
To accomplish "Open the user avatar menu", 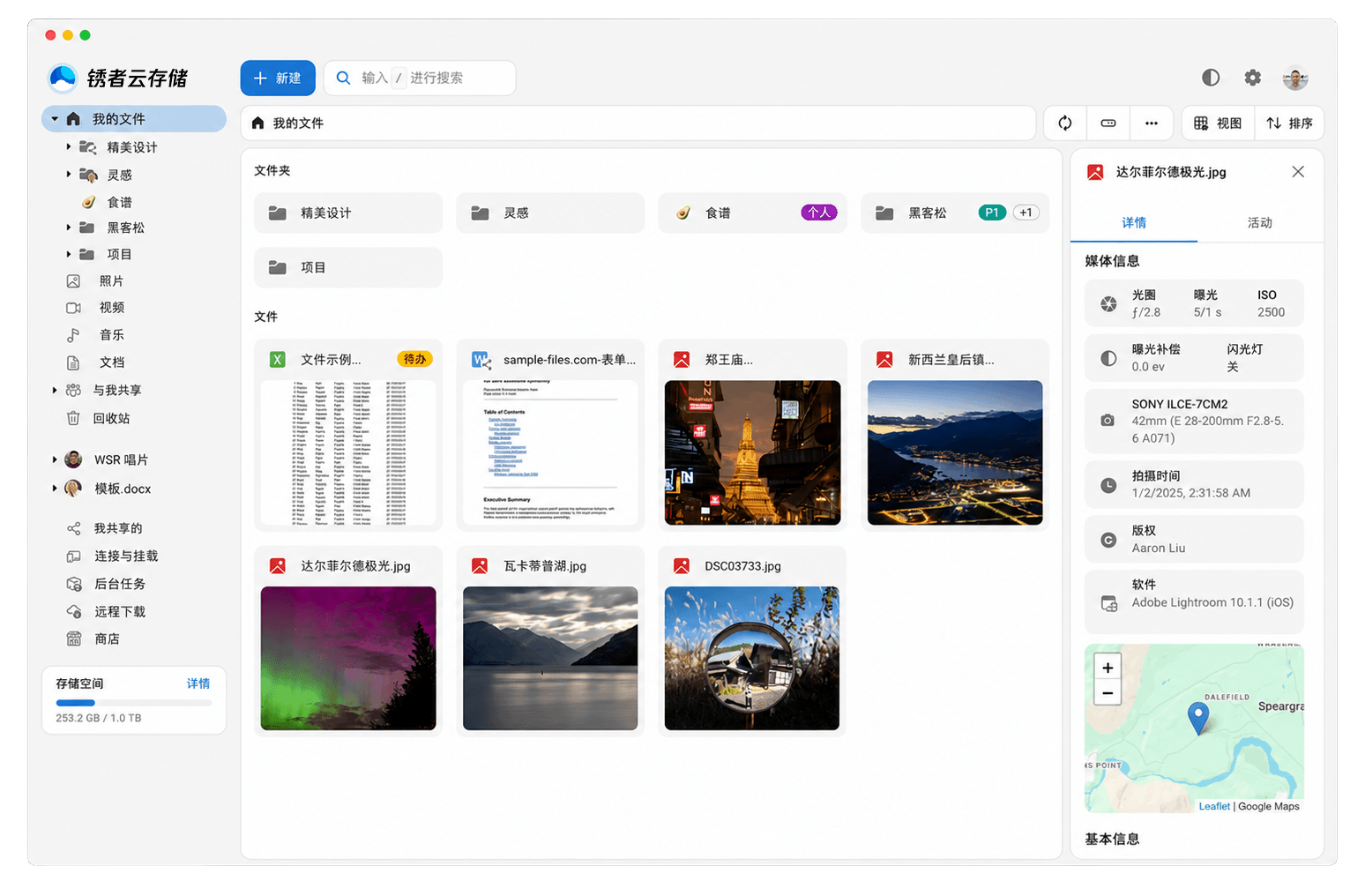I will click(1294, 78).
